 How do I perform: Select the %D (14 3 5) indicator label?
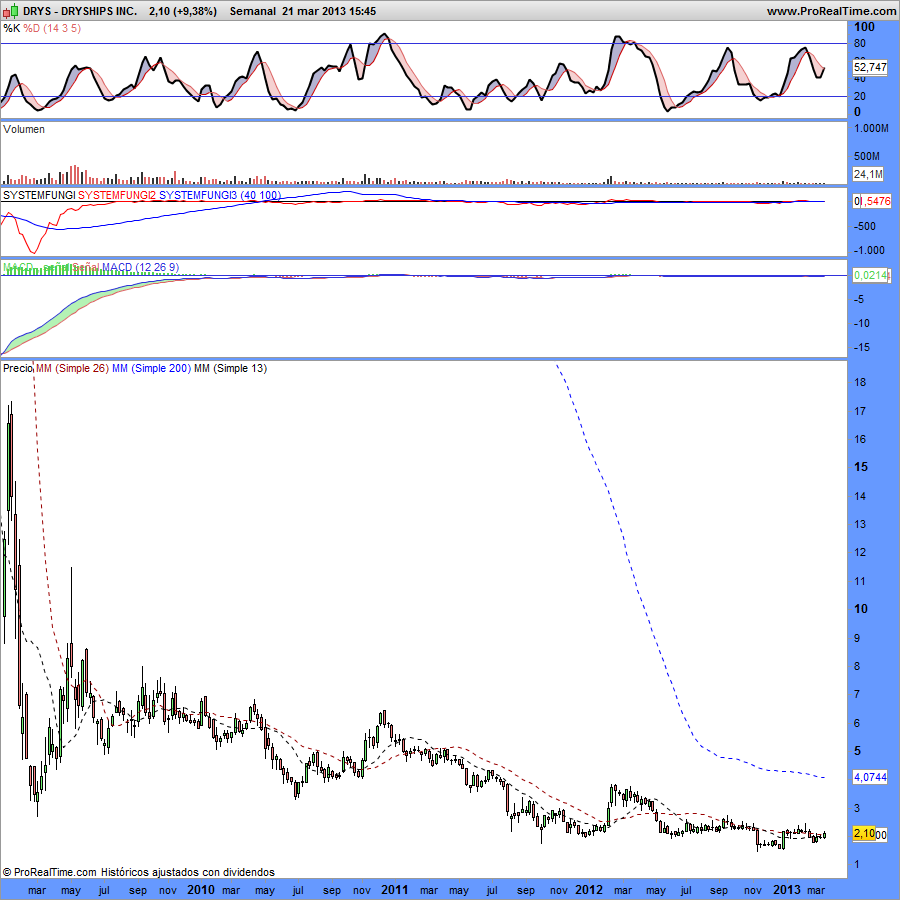coord(52,28)
